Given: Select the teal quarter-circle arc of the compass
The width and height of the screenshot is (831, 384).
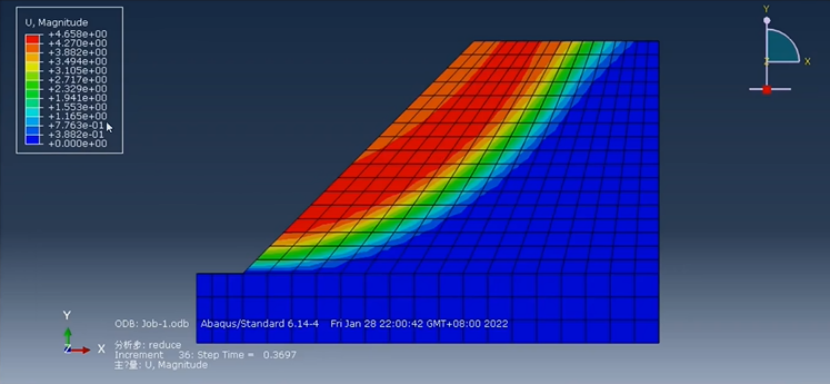Looking at the screenshot, I should tap(782, 46).
